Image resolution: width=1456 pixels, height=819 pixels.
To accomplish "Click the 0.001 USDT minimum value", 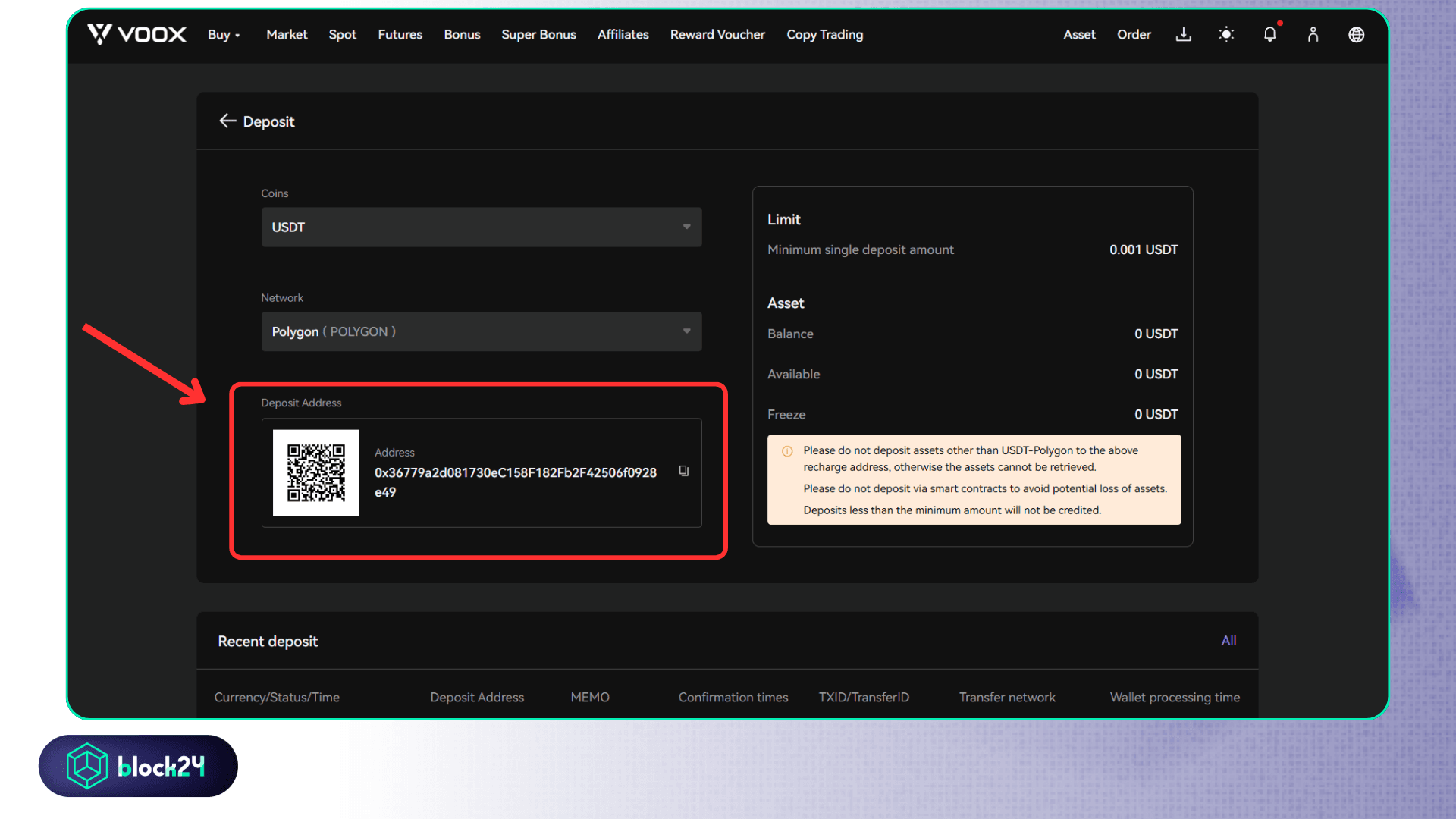I will tap(1144, 249).
